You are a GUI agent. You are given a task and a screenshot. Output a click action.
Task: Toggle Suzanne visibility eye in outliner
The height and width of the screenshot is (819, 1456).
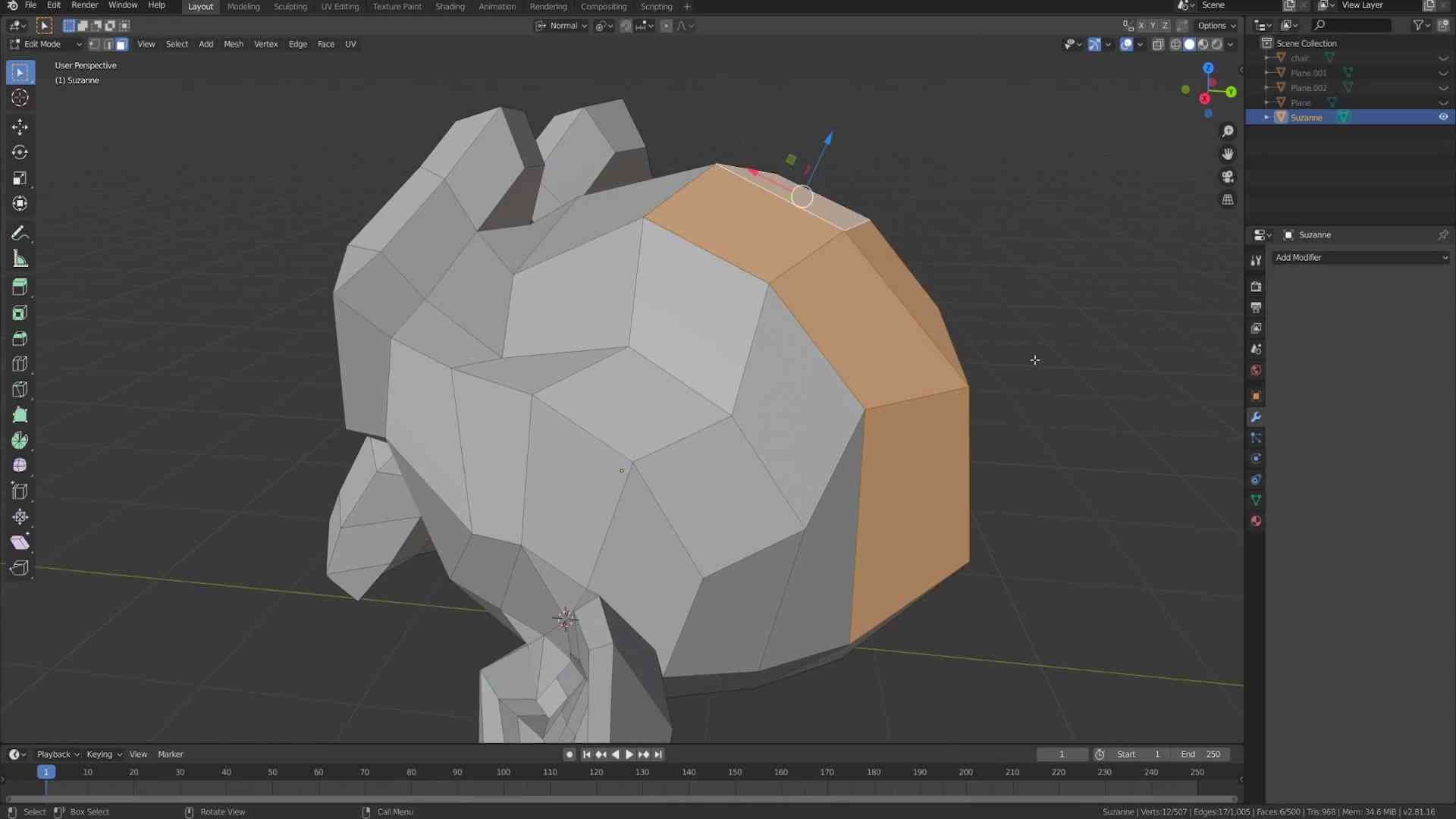tap(1443, 117)
